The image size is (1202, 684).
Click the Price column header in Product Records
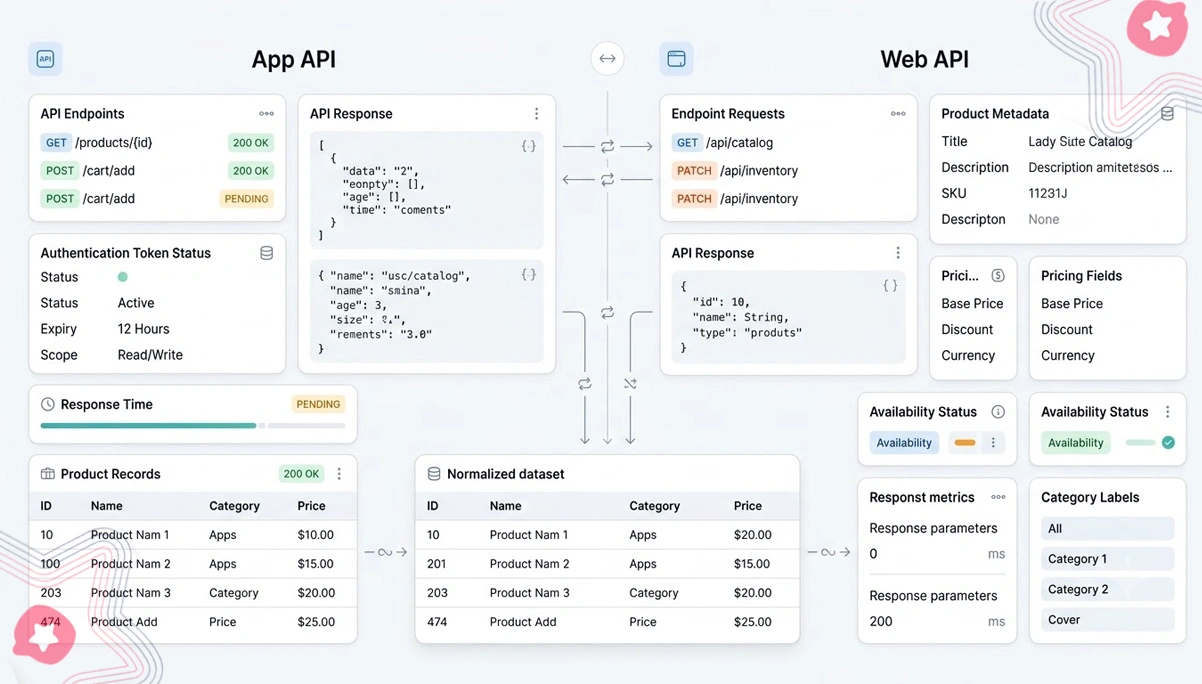pyautogui.click(x=311, y=506)
